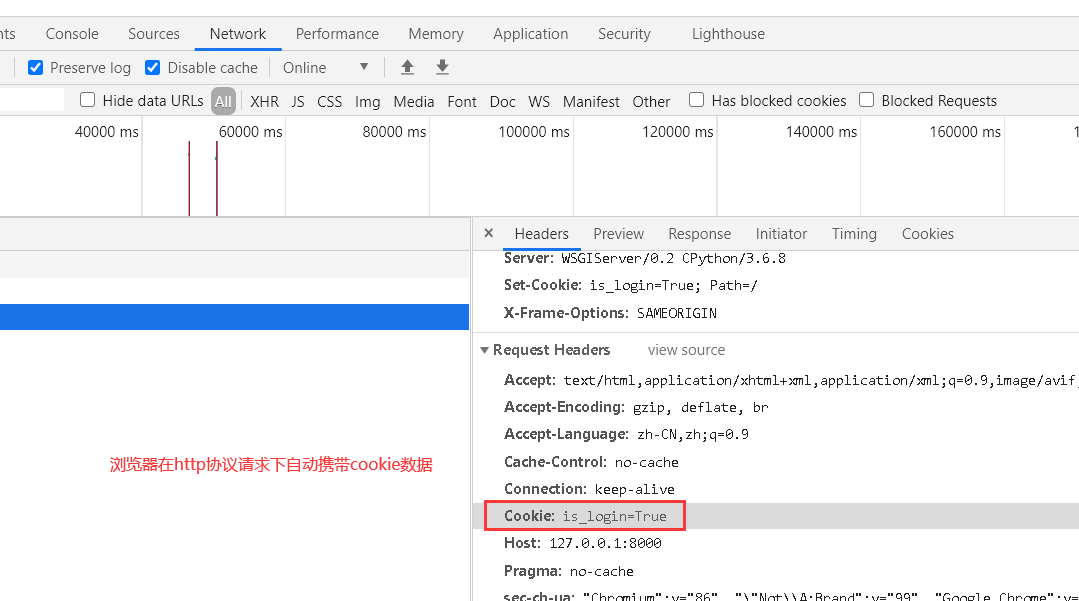Image resolution: width=1079 pixels, height=601 pixels.
Task: Click the 60000 ms timeline label
Action: 250,131
